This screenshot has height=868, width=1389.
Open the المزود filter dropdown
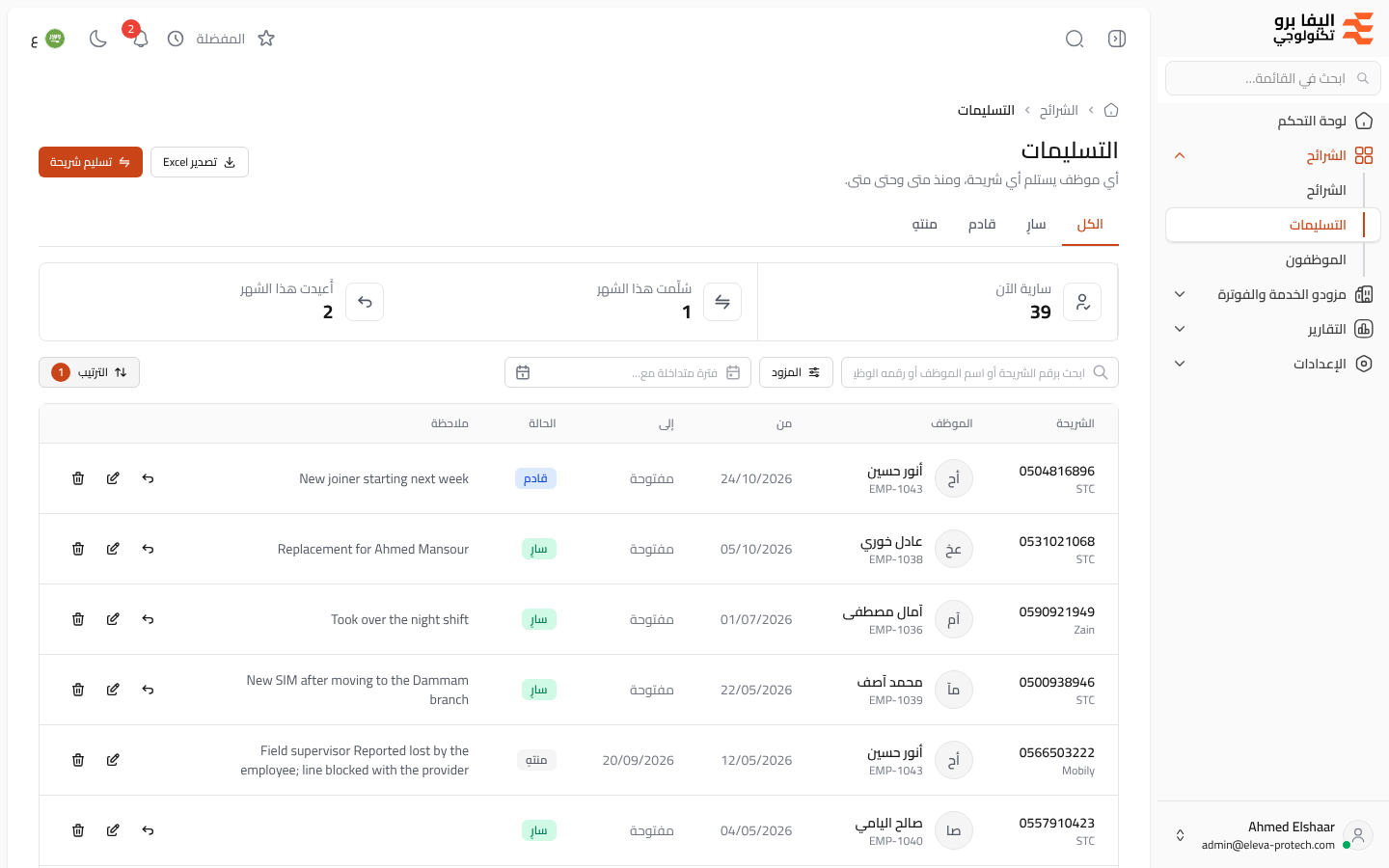(x=796, y=372)
